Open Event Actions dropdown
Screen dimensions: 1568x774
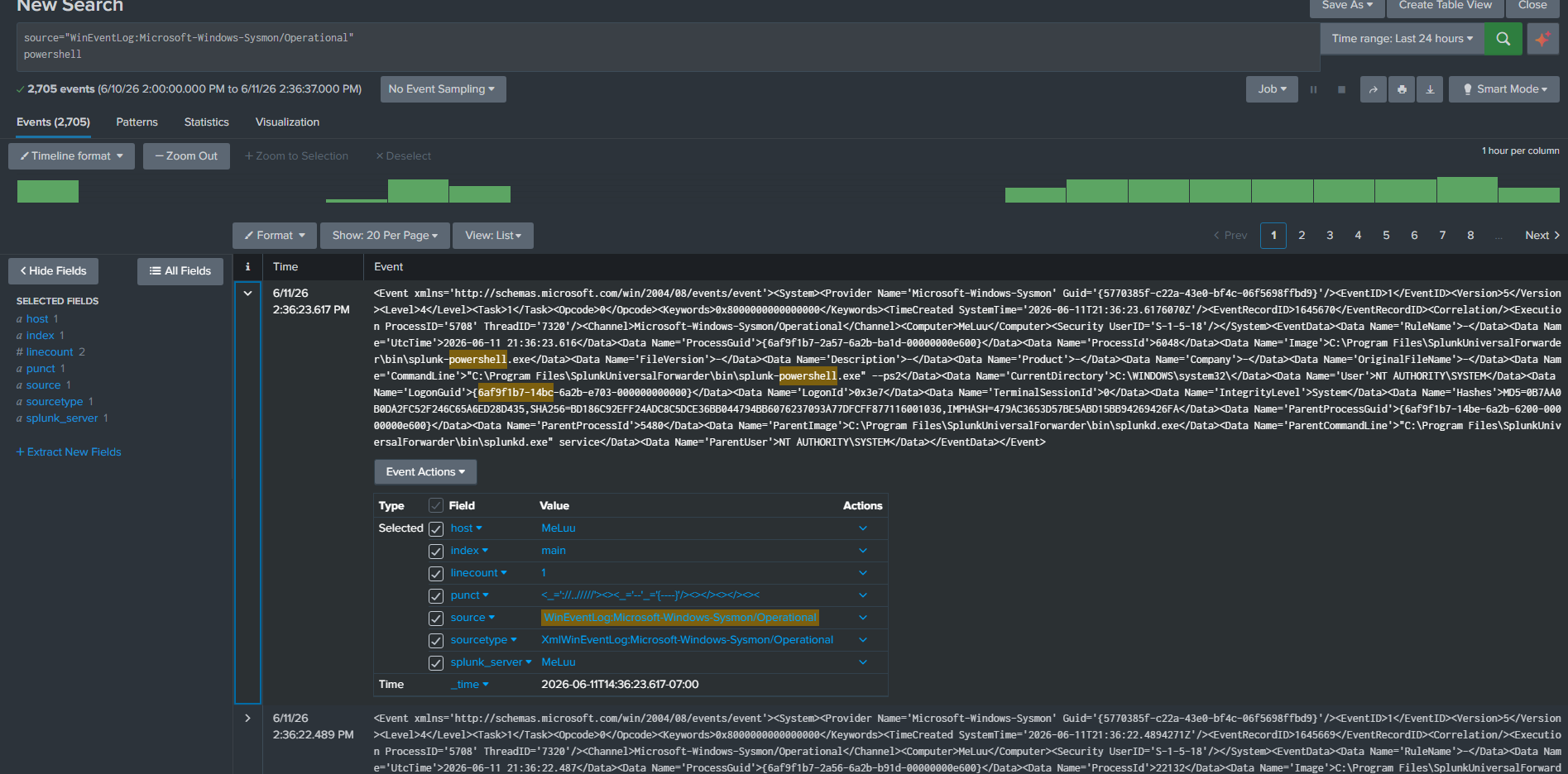click(425, 472)
